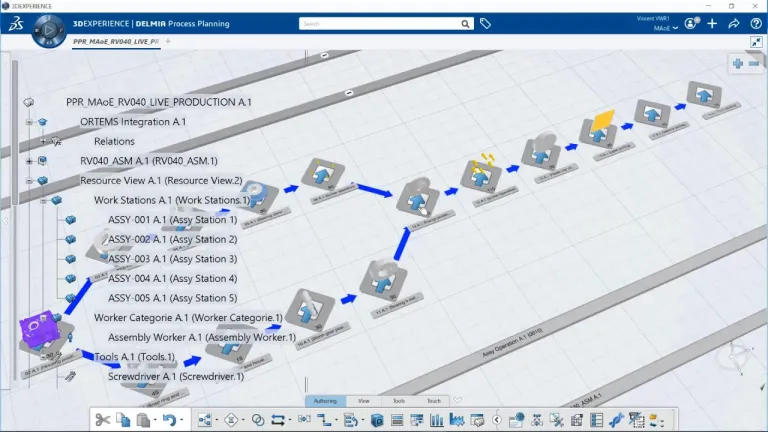Click the Copy icon in the action bar
The height and width of the screenshot is (432, 768).
(123, 420)
